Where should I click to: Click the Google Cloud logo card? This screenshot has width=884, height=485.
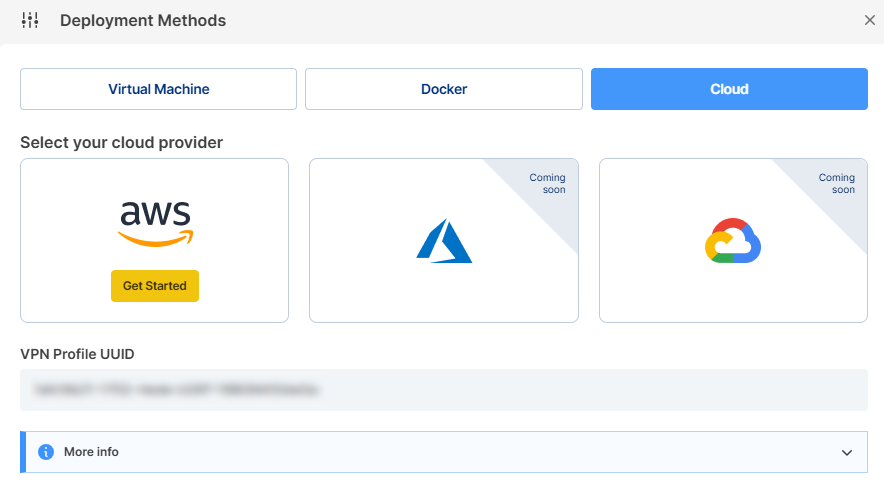pos(733,241)
